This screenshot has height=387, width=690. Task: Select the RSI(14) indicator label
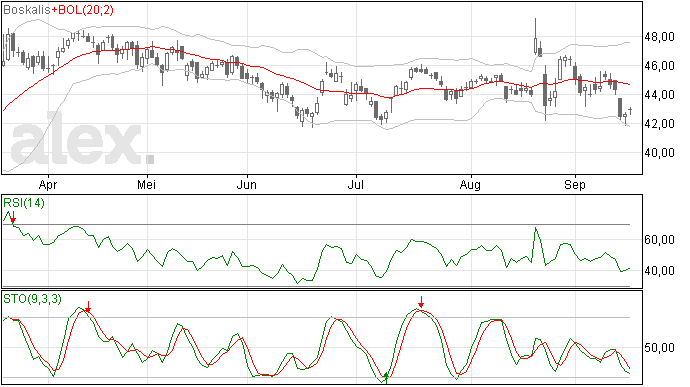24,203
